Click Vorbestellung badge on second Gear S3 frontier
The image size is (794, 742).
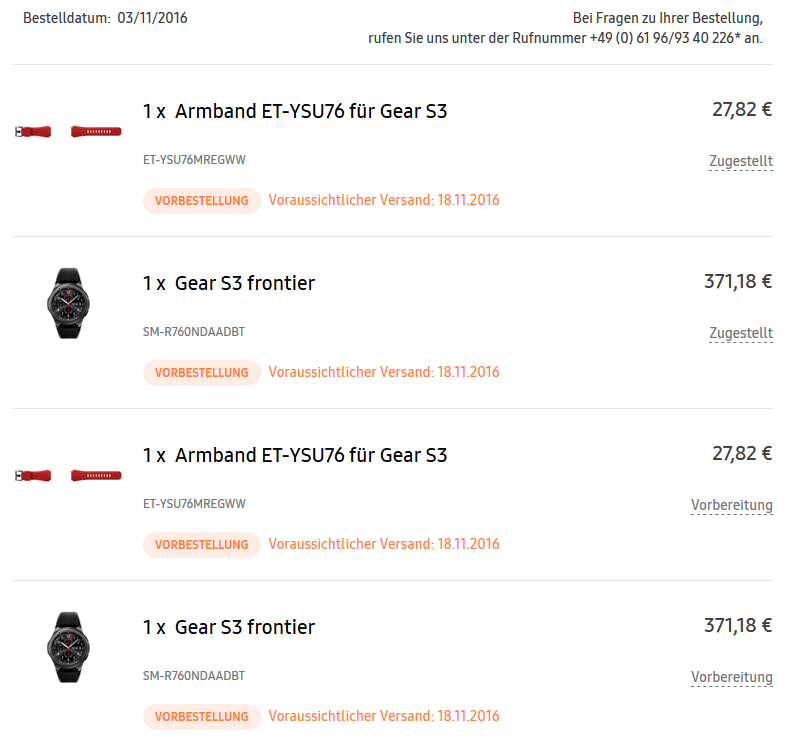click(202, 717)
